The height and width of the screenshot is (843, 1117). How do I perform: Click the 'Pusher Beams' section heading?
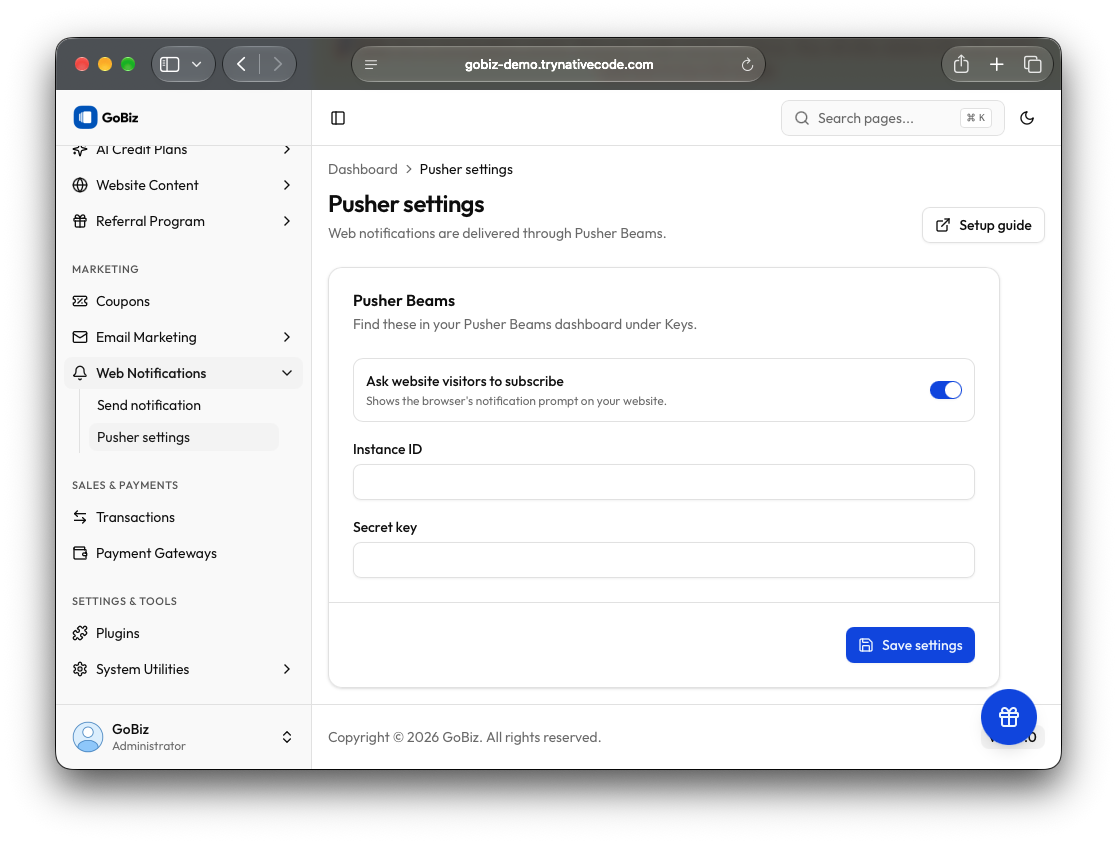point(404,301)
